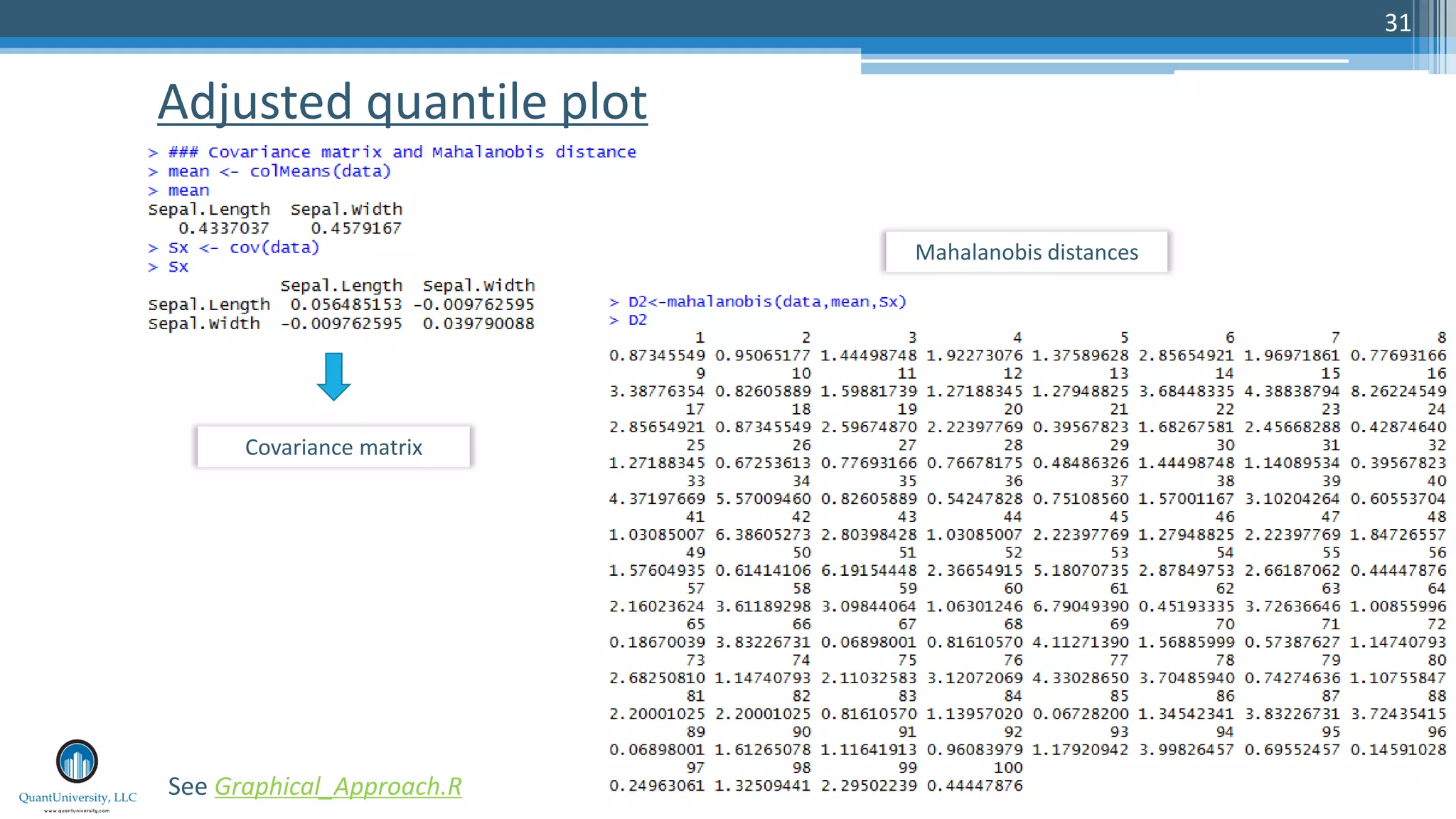Click the Sepal.Length mean value 0.4337037
Screen dimensions: 1456x819
223,228
